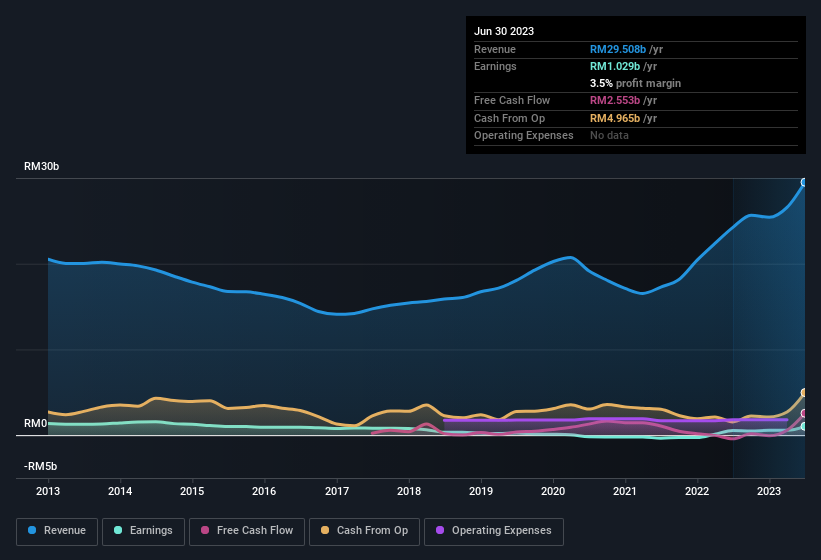
Task: Click the 2014 x-axis label
Action: coord(120,491)
